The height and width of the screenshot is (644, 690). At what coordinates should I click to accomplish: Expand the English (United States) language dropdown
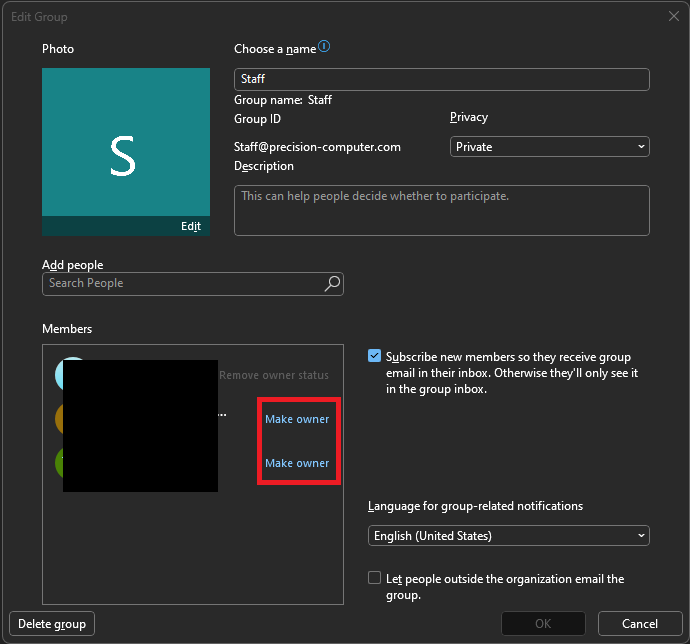[508, 536]
